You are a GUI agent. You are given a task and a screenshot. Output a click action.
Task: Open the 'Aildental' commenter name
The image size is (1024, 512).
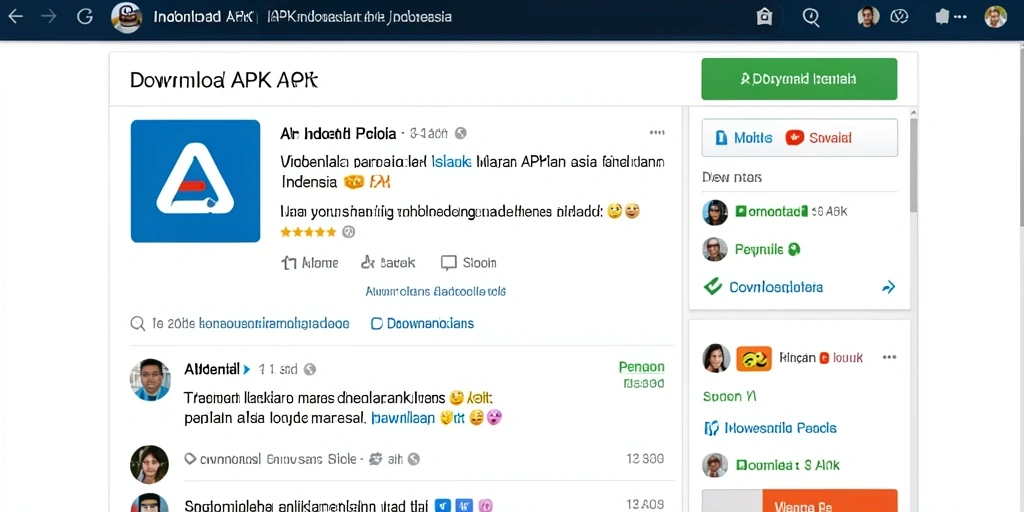(x=212, y=369)
